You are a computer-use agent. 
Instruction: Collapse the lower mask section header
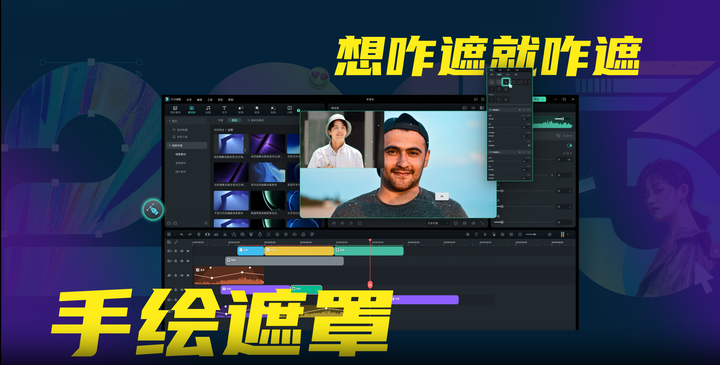(490, 152)
